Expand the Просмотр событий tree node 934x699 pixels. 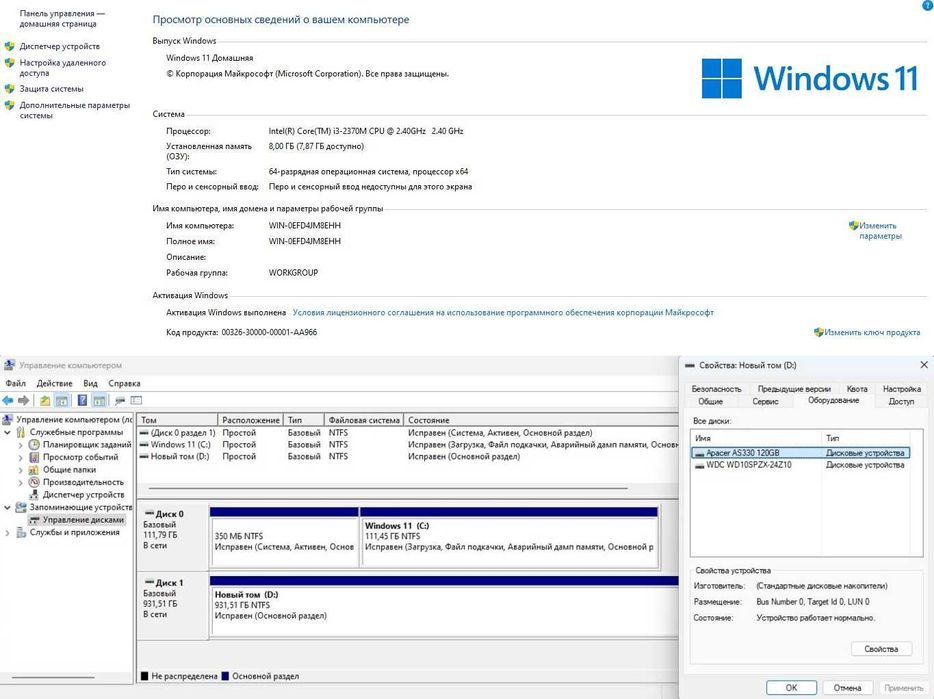[x=21, y=458]
